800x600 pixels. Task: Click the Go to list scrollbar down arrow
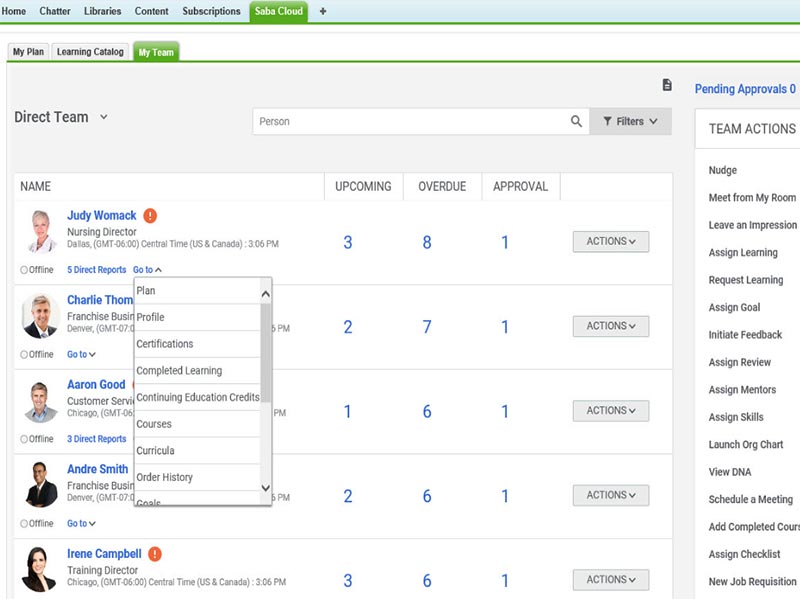(x=265, y=487)
